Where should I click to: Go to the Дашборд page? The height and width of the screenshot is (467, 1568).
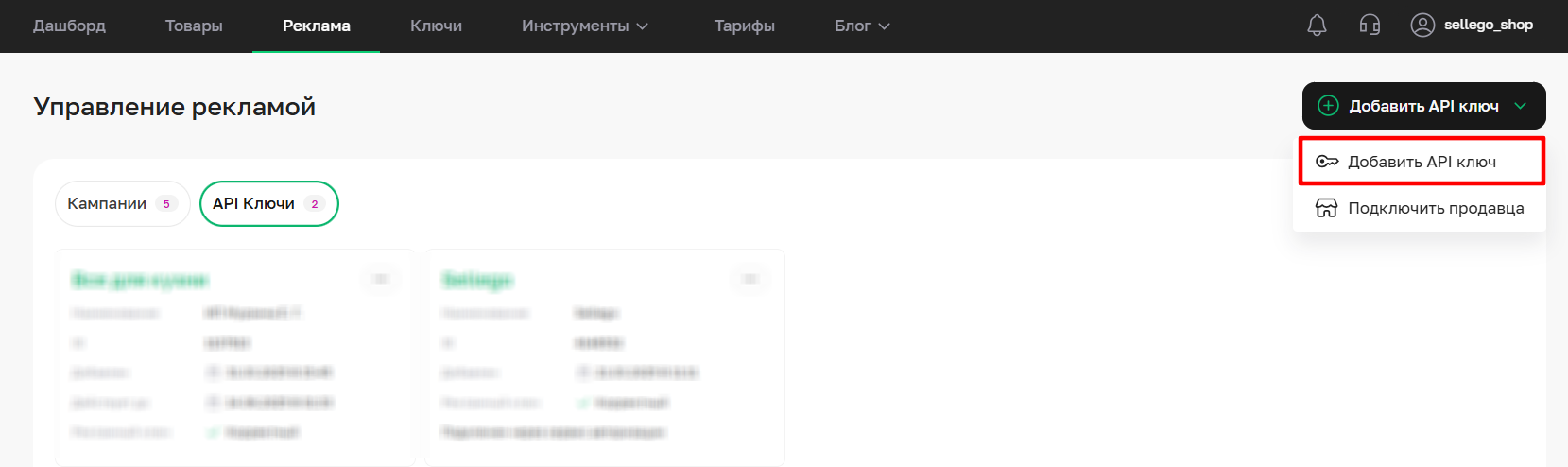point(69,26)
